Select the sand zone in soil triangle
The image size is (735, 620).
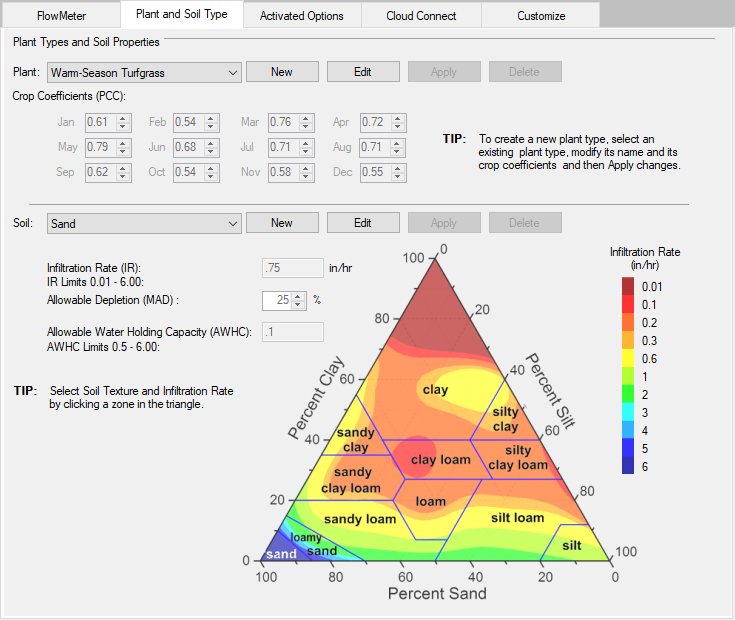click(281, 554)
